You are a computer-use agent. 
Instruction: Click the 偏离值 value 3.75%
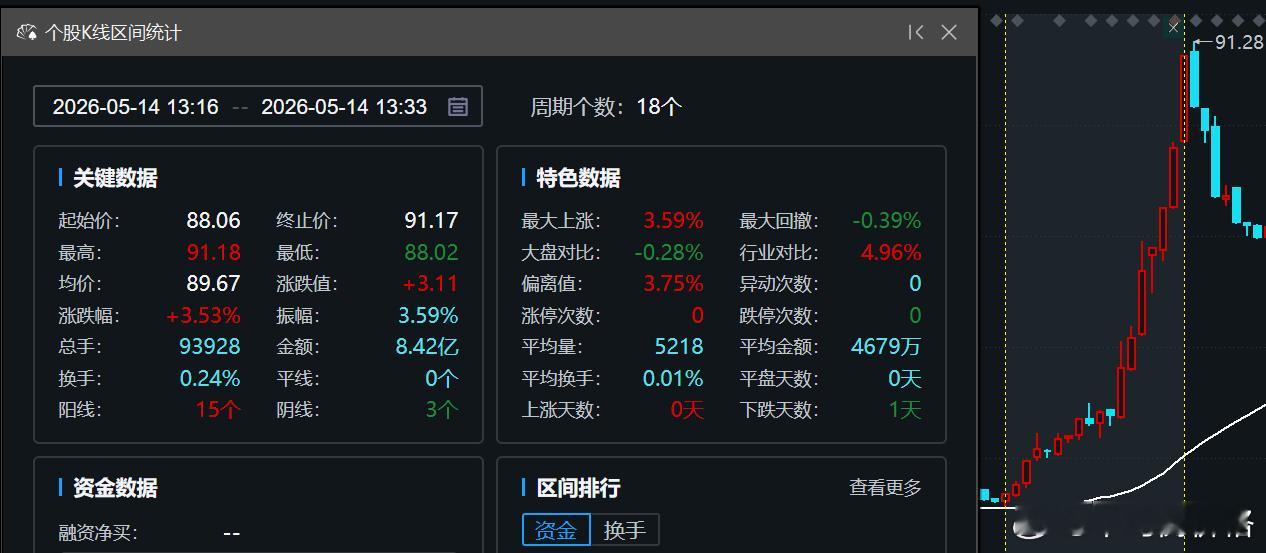[x=673, y=284]
